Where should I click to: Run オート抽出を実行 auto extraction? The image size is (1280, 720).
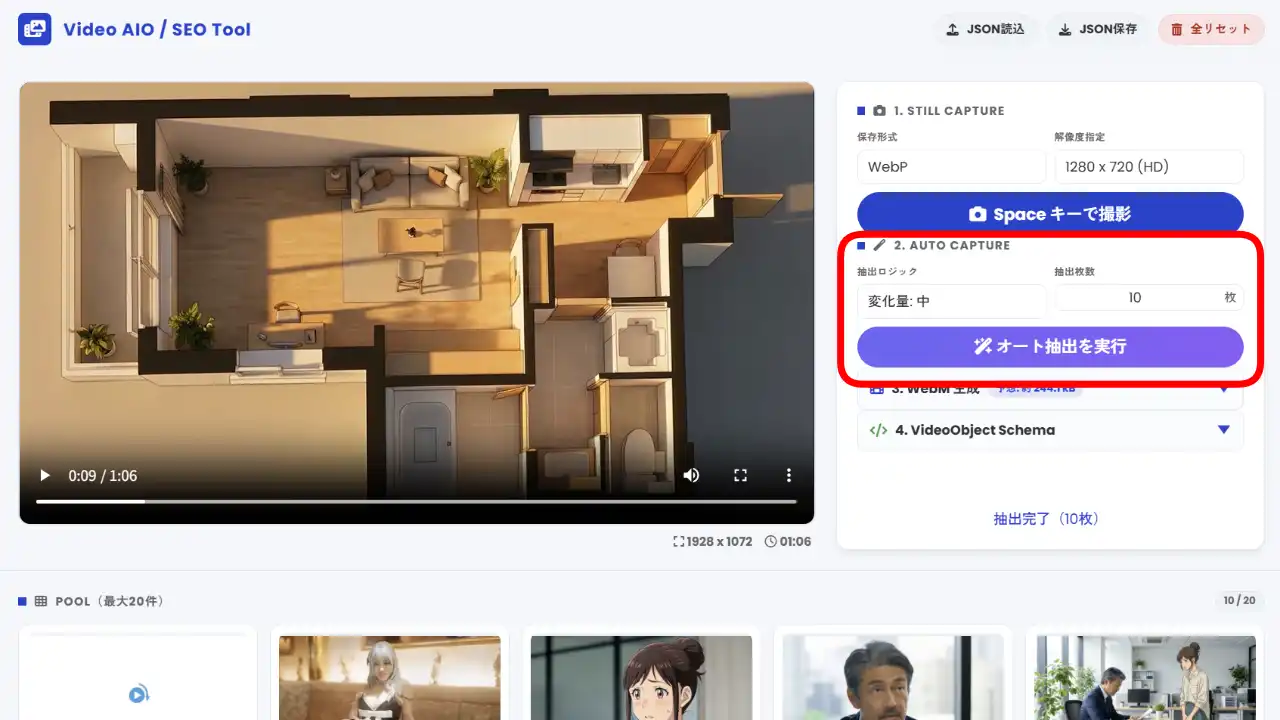coord(1049,347)
